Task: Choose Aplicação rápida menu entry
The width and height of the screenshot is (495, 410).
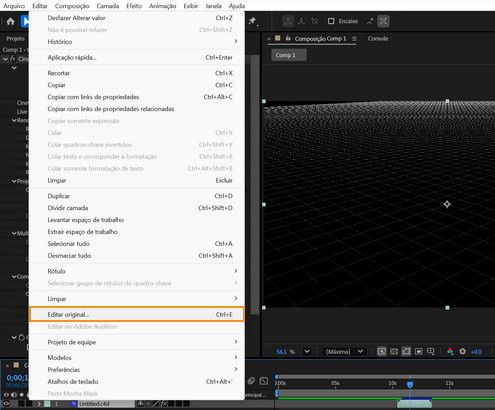Action: [137, 57]
